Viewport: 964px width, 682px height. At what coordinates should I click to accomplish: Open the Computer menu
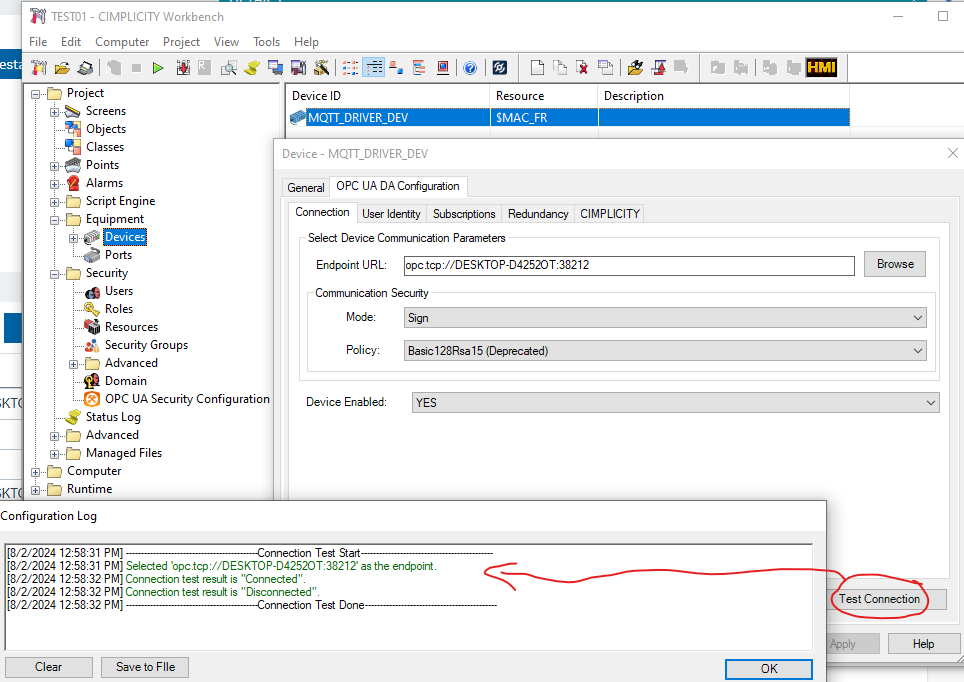click(122, 42)
